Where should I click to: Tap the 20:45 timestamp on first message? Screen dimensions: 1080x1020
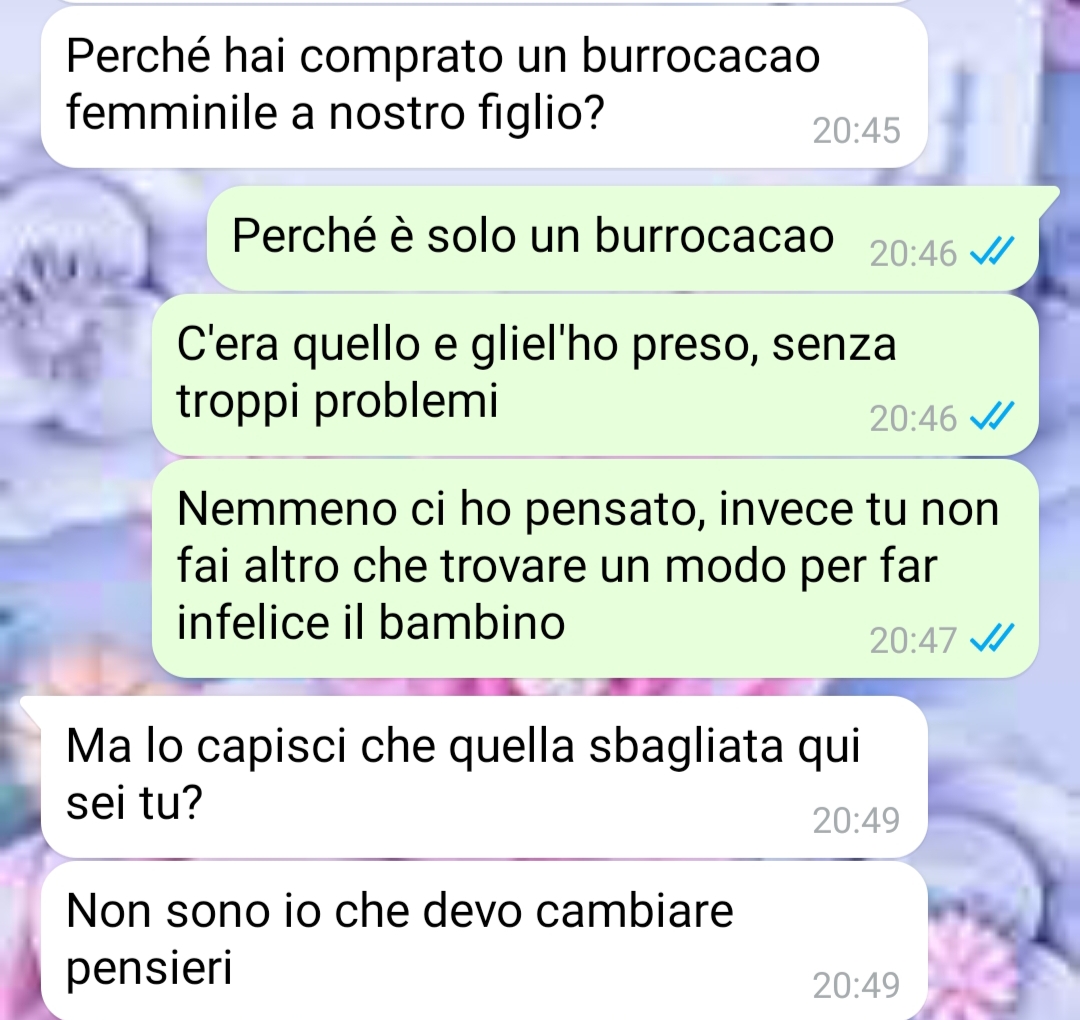856,130
